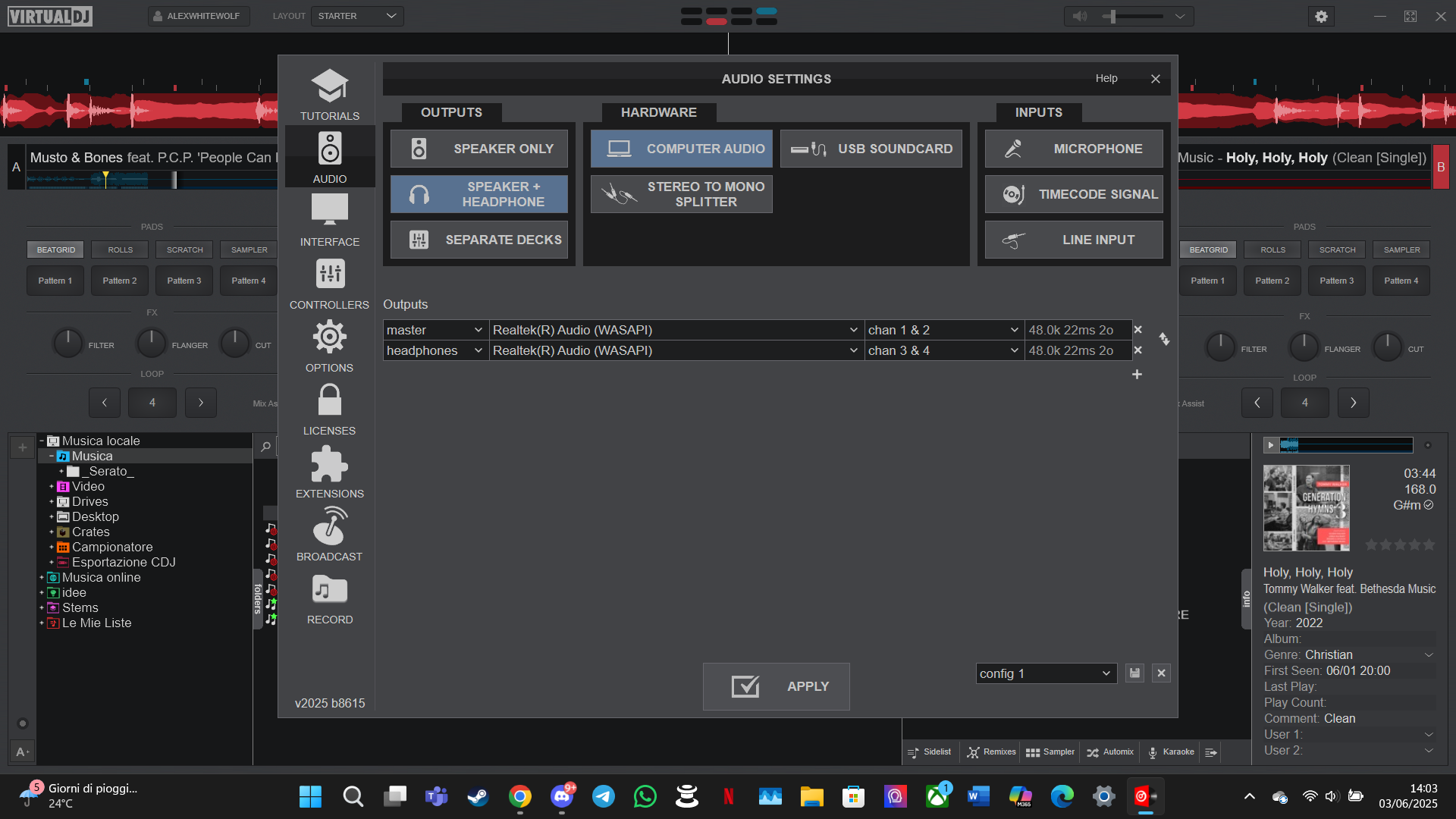Switch left deck pads to SCRATCH

coord(184,249)
